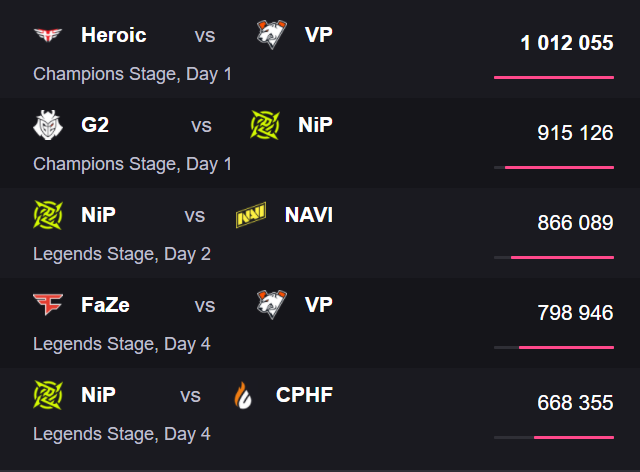640x472 pixels.
Task: Open the CPHF team name link
Action: tap(304, 395)
